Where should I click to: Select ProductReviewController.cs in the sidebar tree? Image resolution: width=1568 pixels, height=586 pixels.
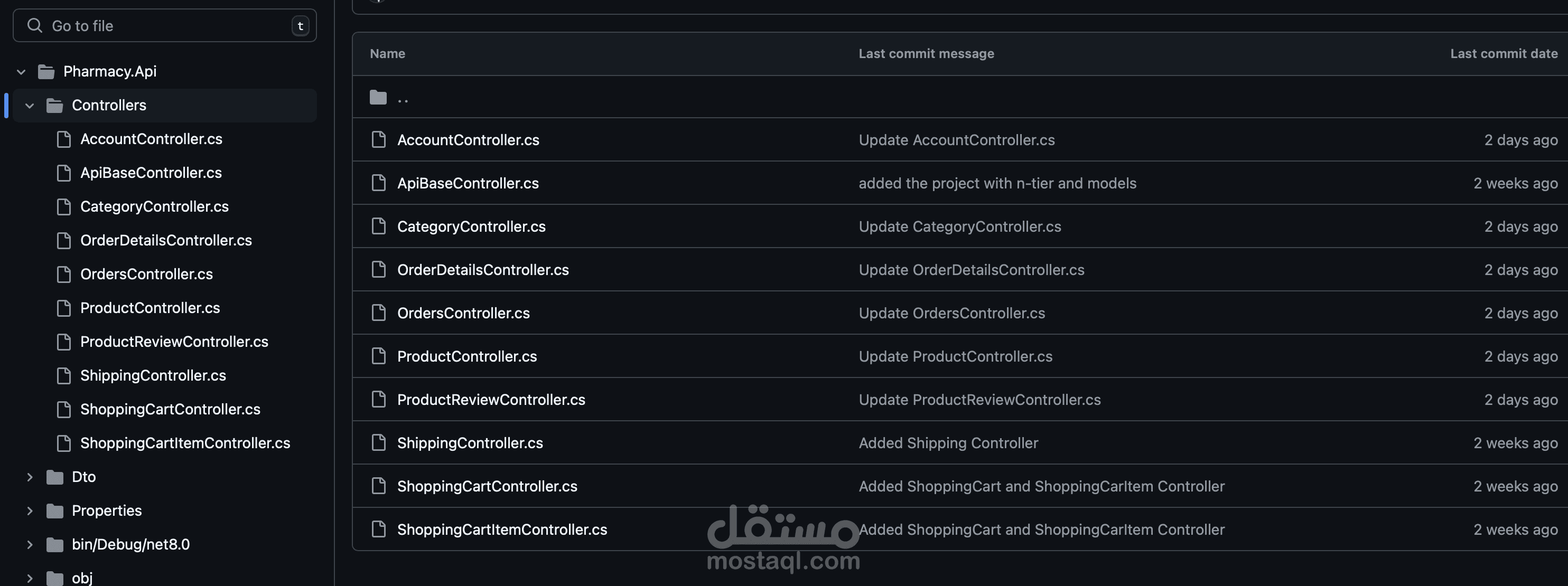[x=174, y=342]
